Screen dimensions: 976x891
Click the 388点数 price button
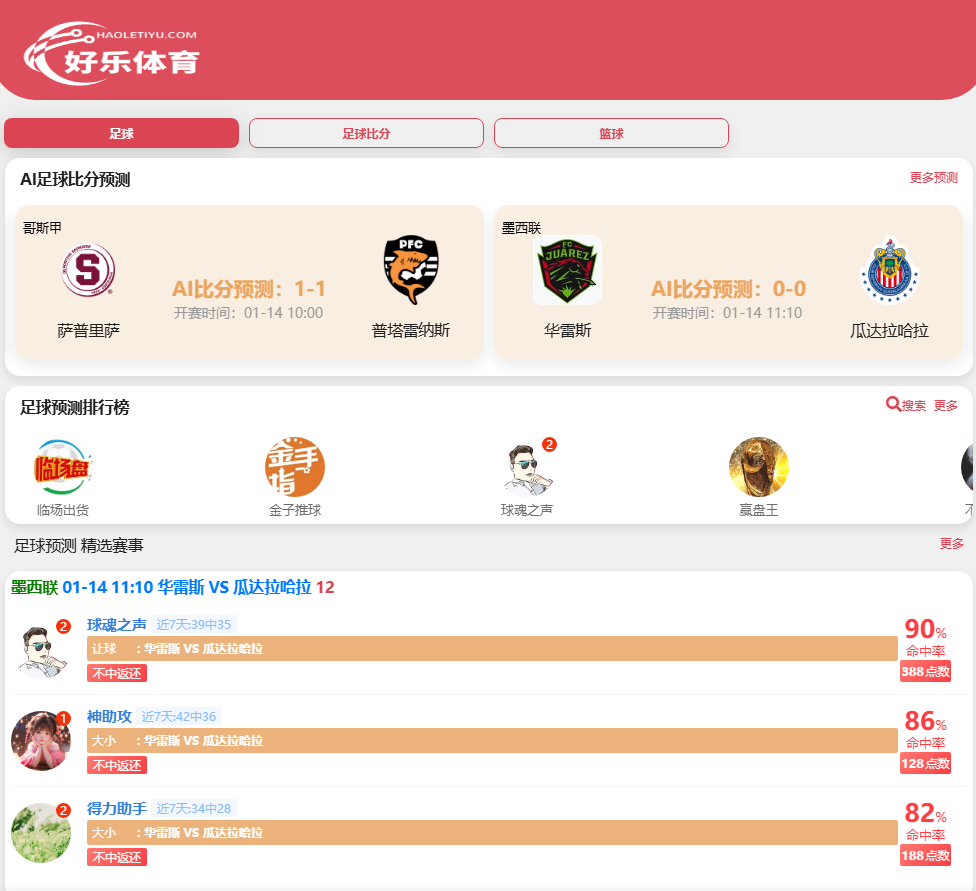tap(925, 672)
